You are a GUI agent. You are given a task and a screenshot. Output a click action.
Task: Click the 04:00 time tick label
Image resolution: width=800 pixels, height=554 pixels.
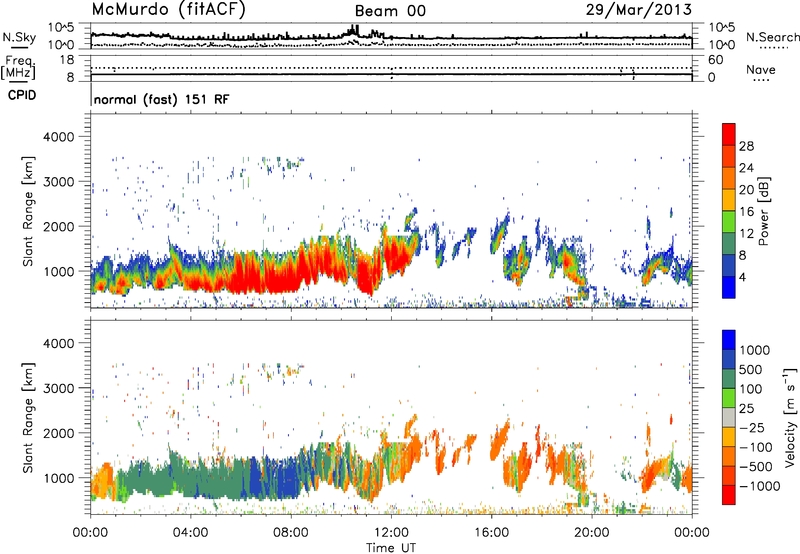pyautogui.click(x=190, y=533)
